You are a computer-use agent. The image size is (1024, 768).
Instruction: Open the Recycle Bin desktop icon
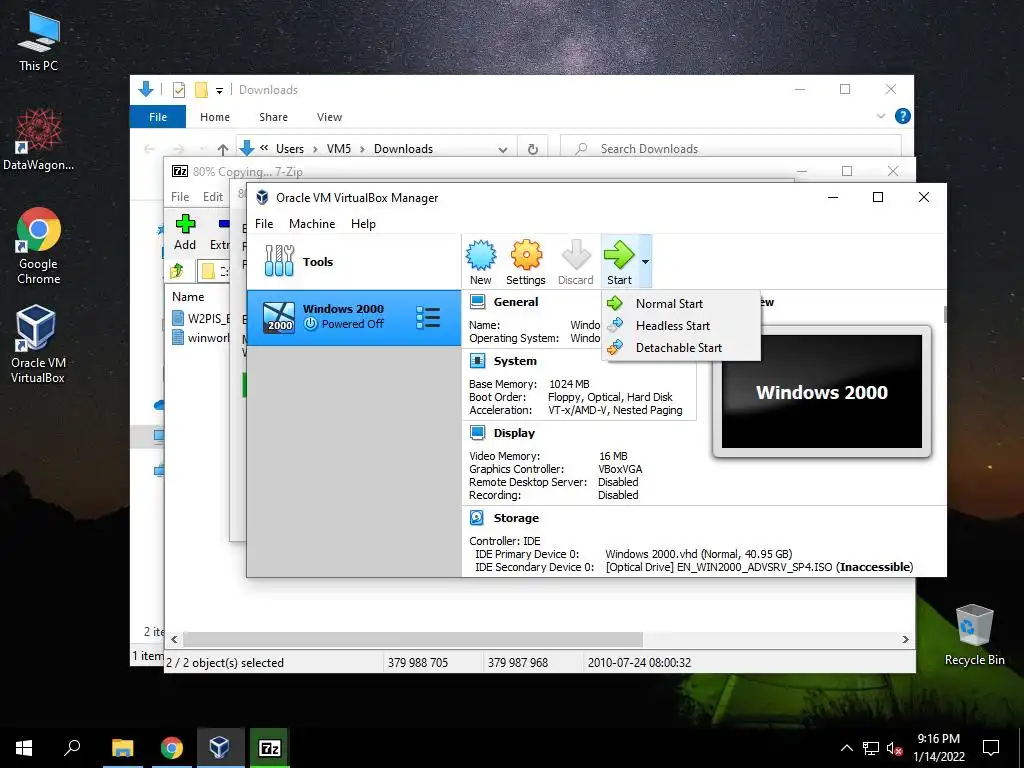point(974,635)
